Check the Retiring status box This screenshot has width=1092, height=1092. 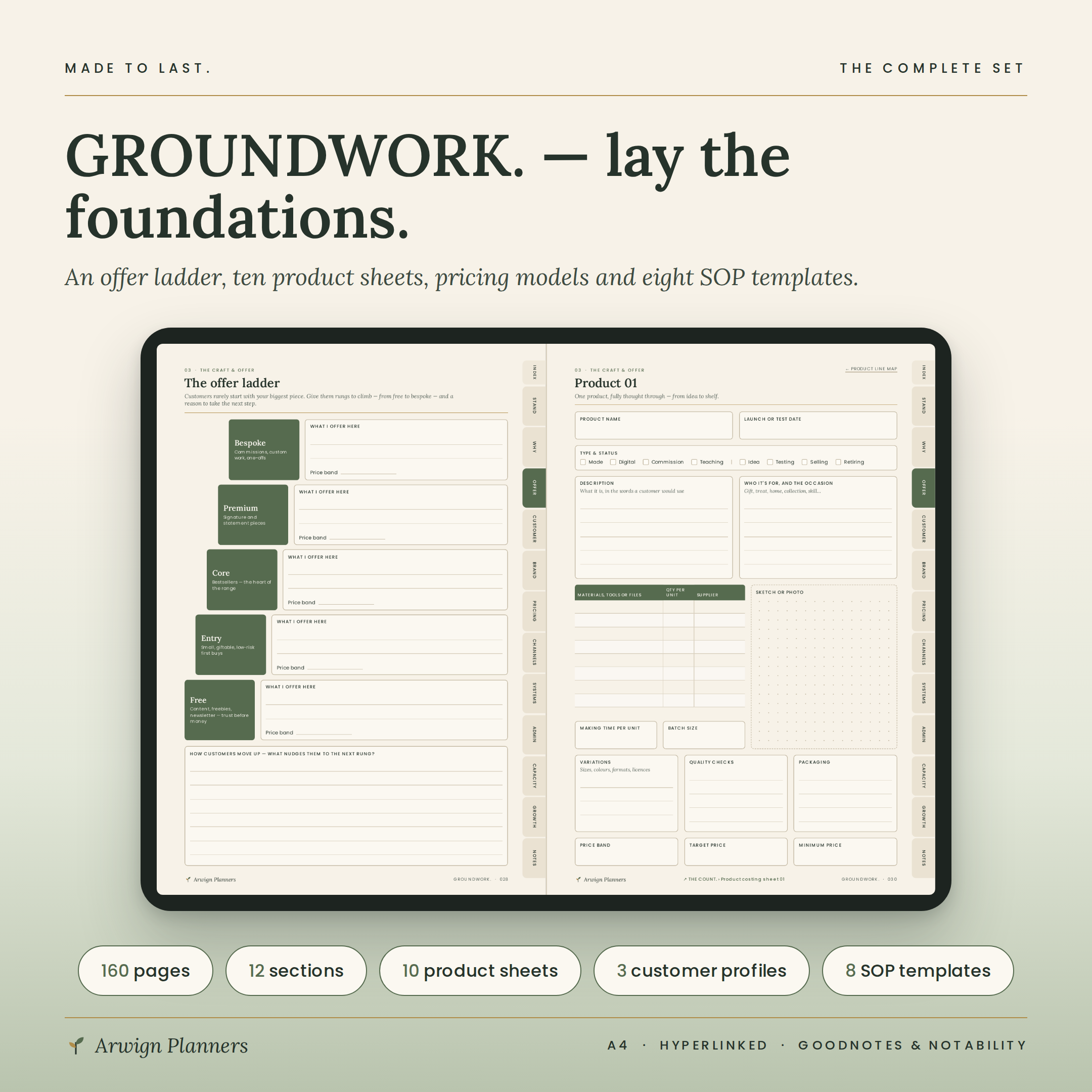pos(838,463)
